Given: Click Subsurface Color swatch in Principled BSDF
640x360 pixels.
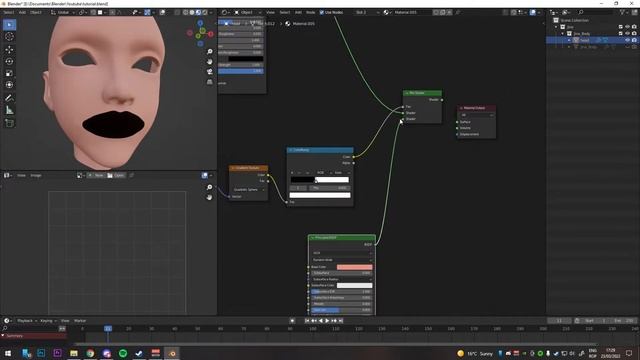Looking at the screenshot, I should (x=354, y=285).
